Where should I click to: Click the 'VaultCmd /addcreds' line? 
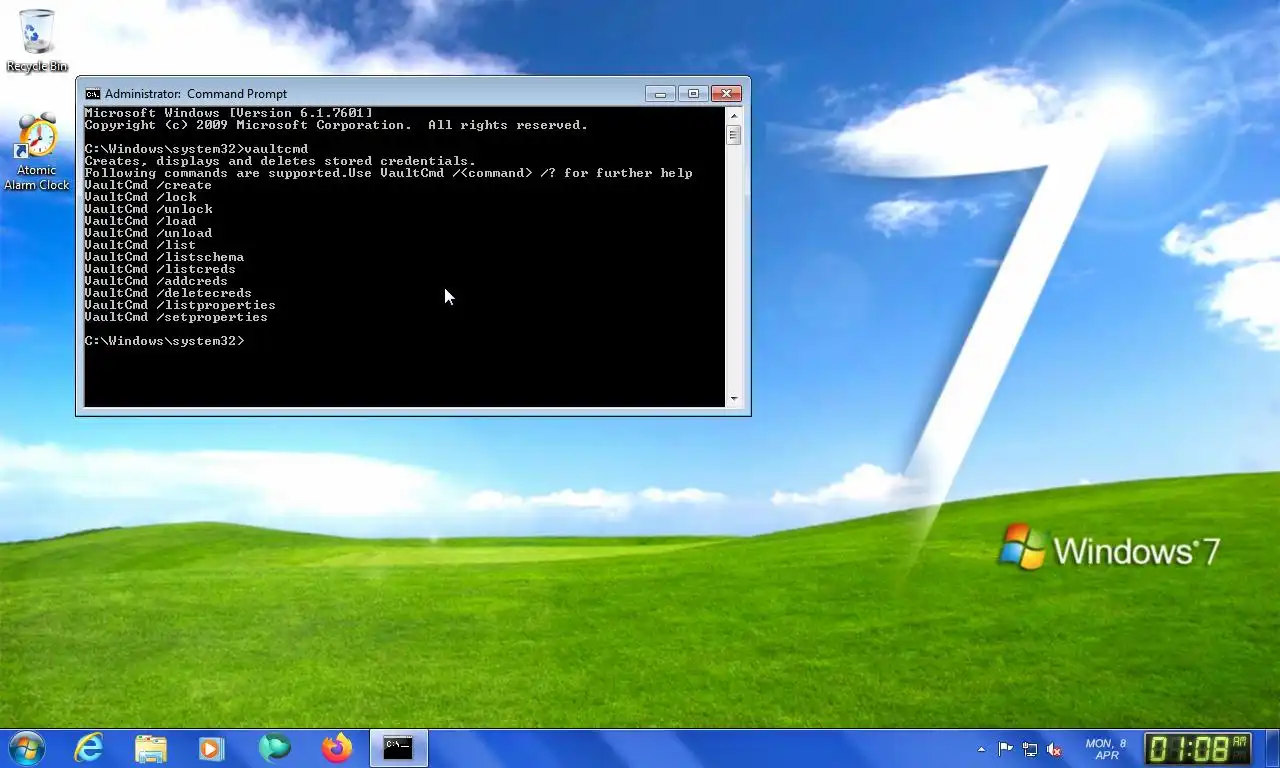[156, 281]
